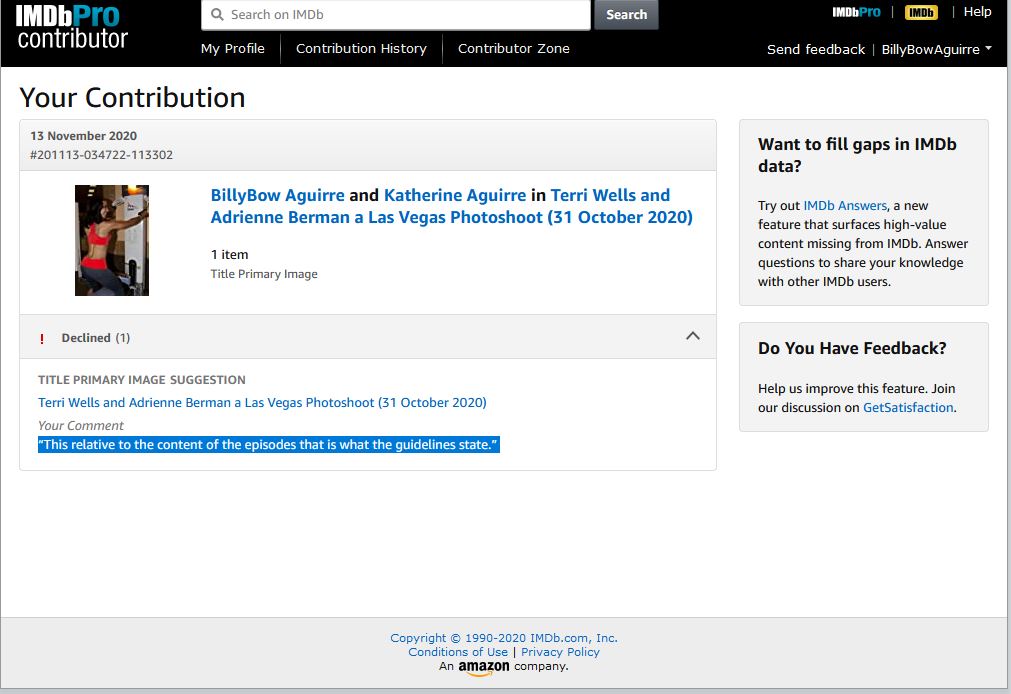Open BillyBow Aguirre name link
1011x694 pixels.
click(277, 195)
